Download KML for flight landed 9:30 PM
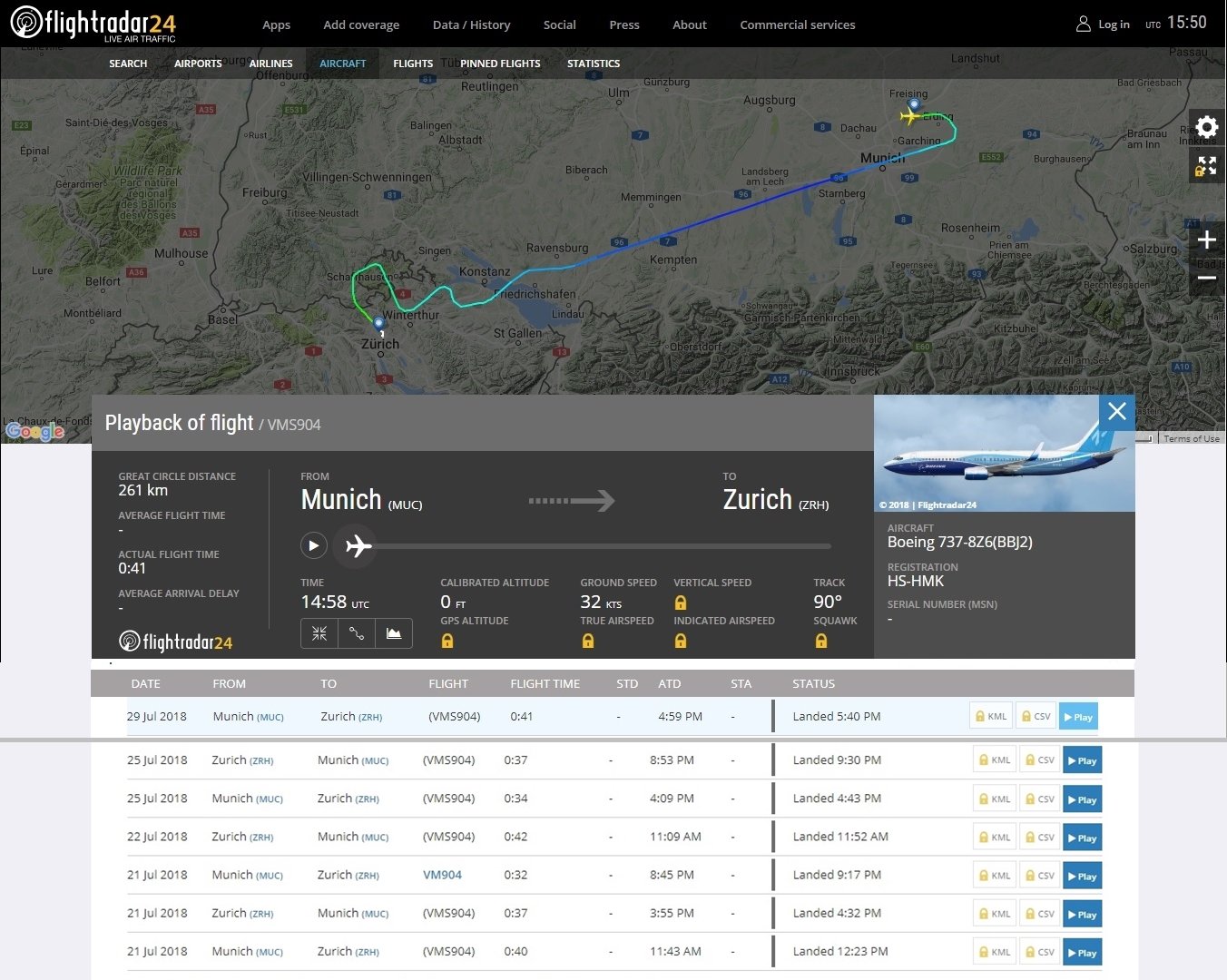This screenshot has height=980, width=1227. [995, 760]
